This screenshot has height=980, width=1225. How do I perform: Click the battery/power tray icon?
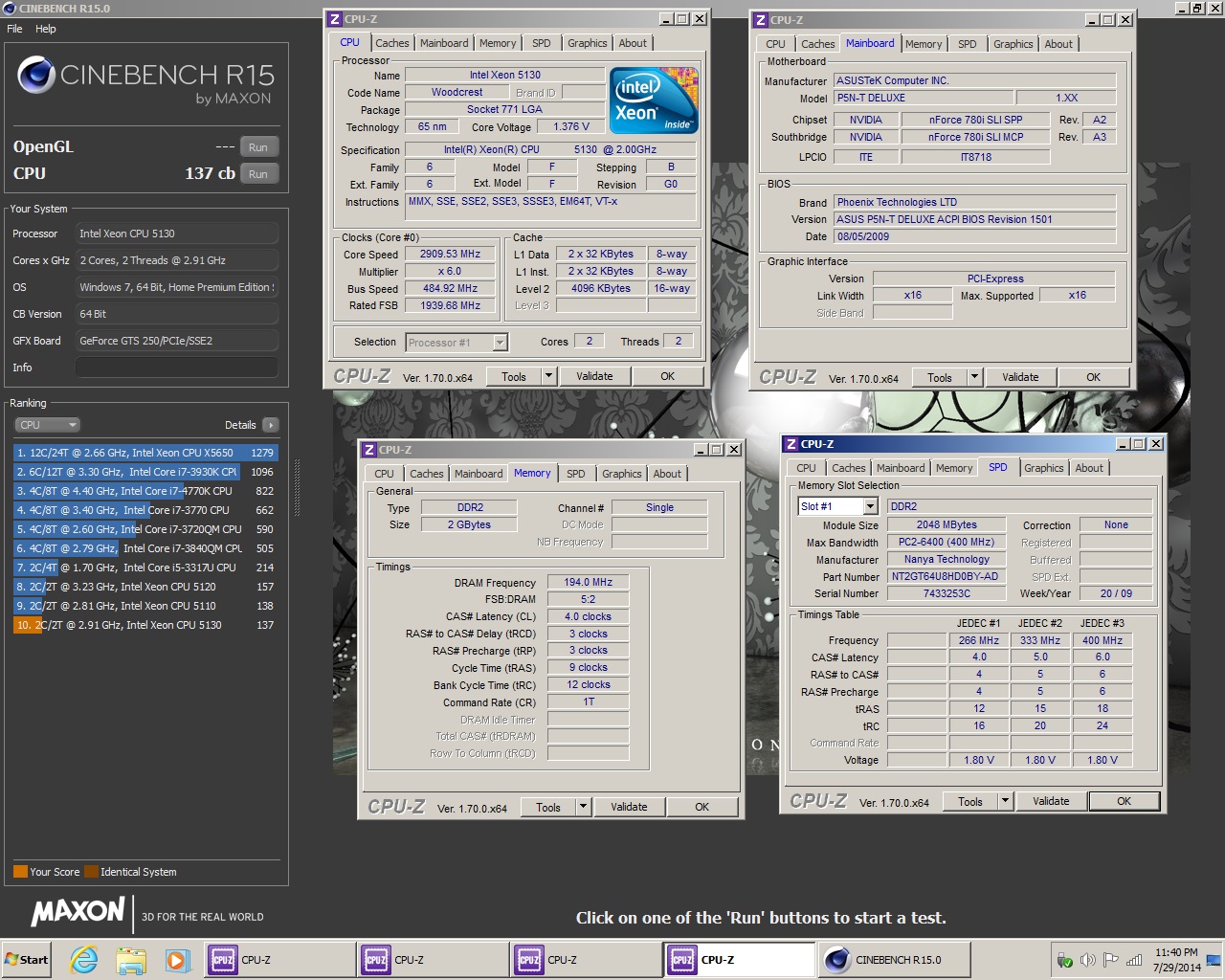pyautogui.click(x=1064, y=960)
